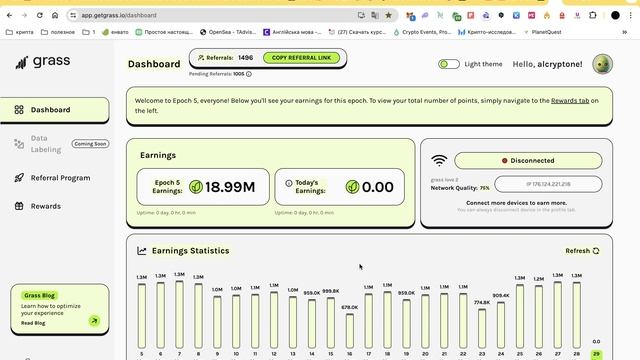Screen dimensions: 640x360
Task: Click the browser back arrow
Action: 9,16
